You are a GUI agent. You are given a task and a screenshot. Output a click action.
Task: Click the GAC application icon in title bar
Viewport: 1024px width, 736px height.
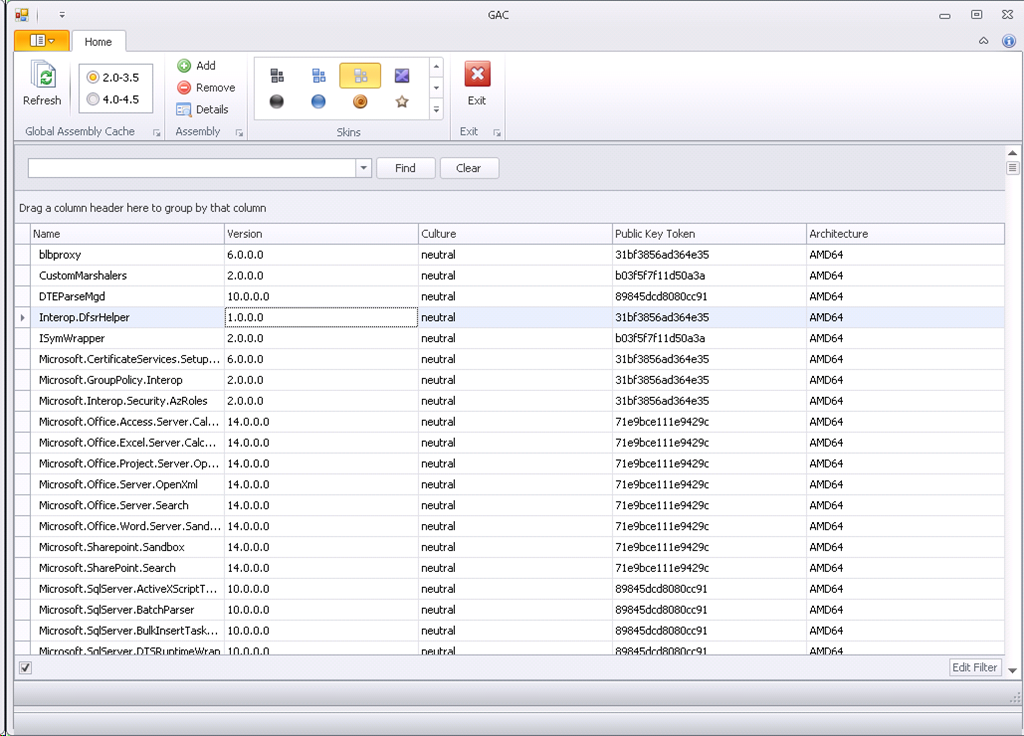pos(22,14)
